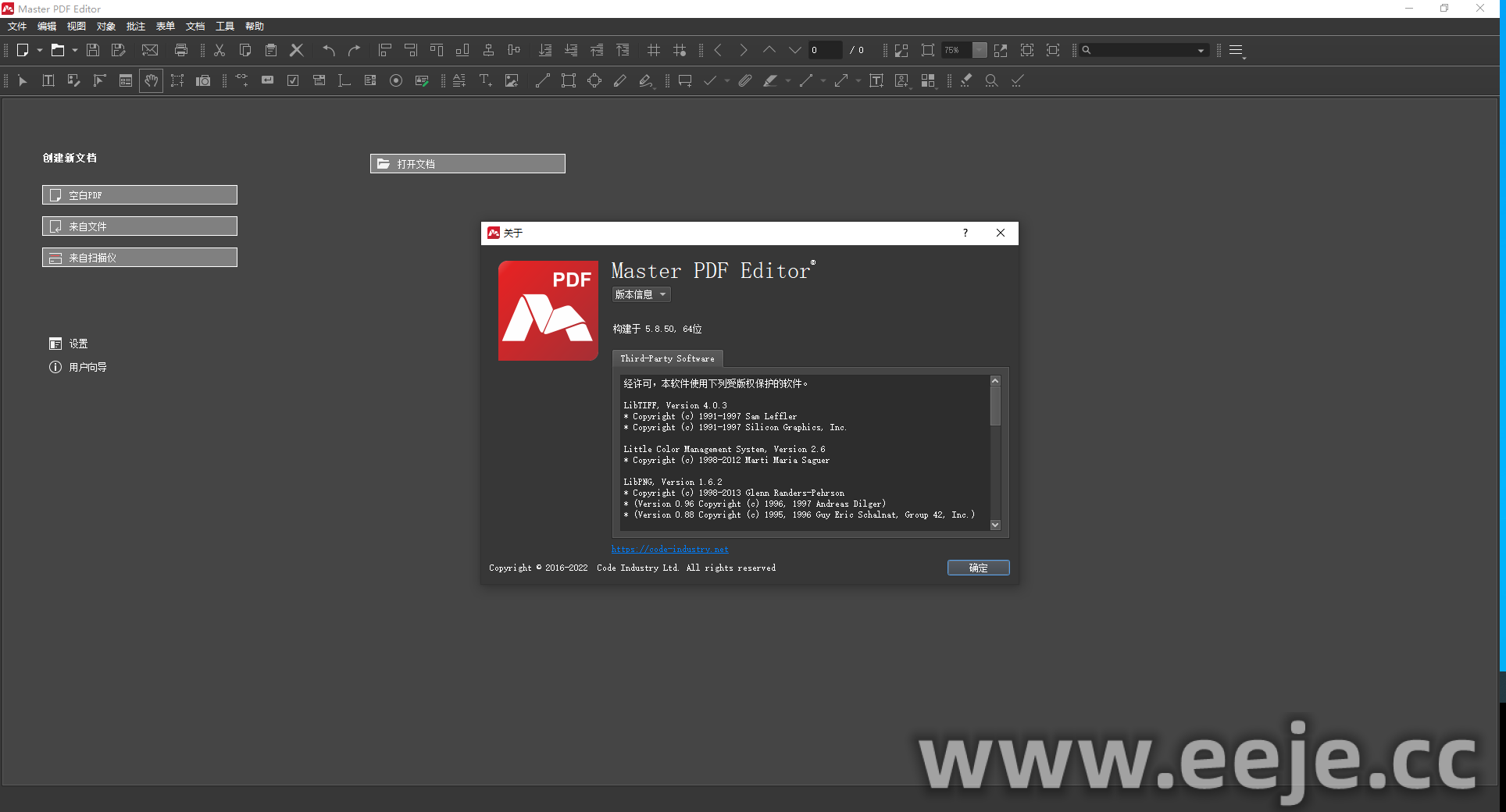Image resolution: width=1506 pixels, height=812 pixels.
Task: Click the Insert Image tool icon
Action: point(512,81)
